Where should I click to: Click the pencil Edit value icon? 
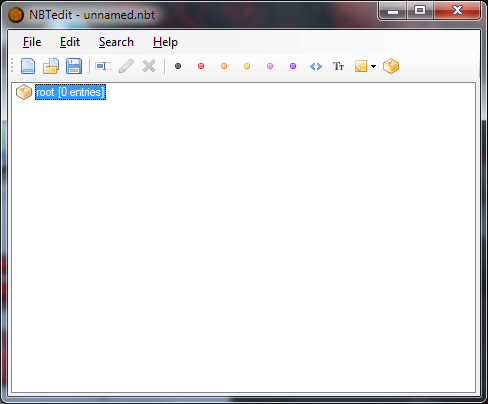126,66
